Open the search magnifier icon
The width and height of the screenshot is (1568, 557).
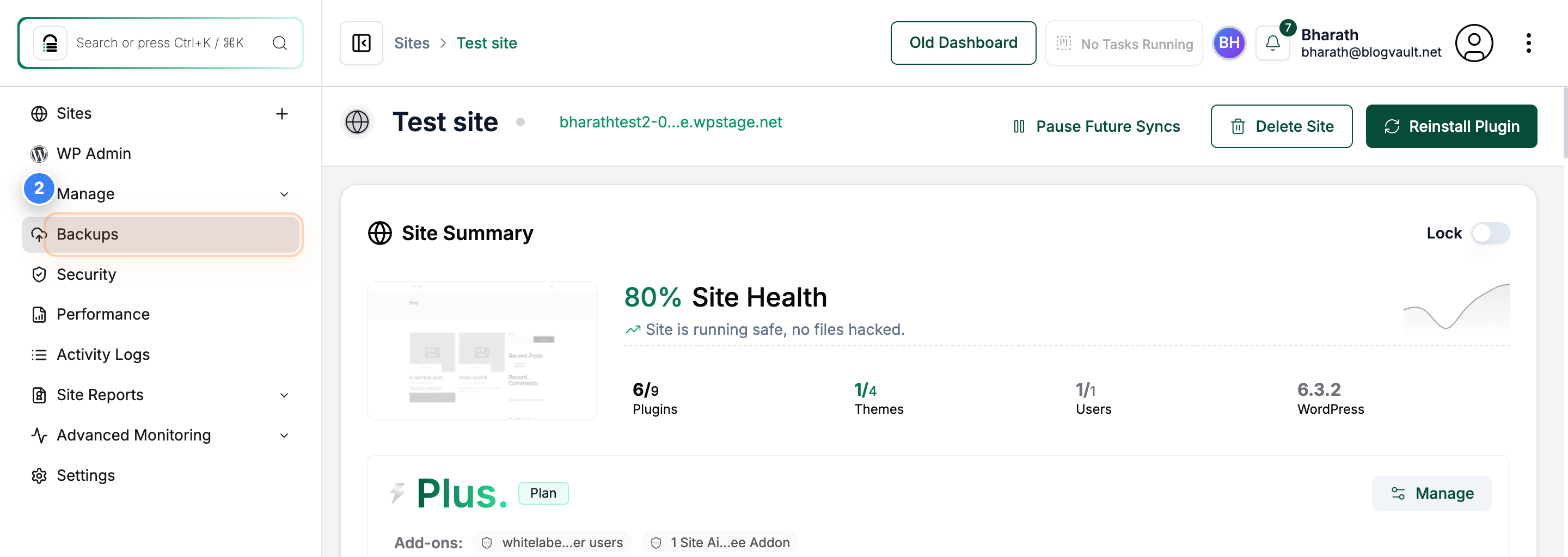coord(279,42)
